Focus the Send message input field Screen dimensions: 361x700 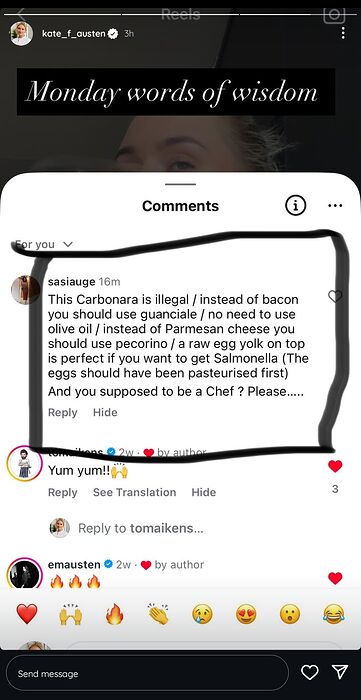145,673
